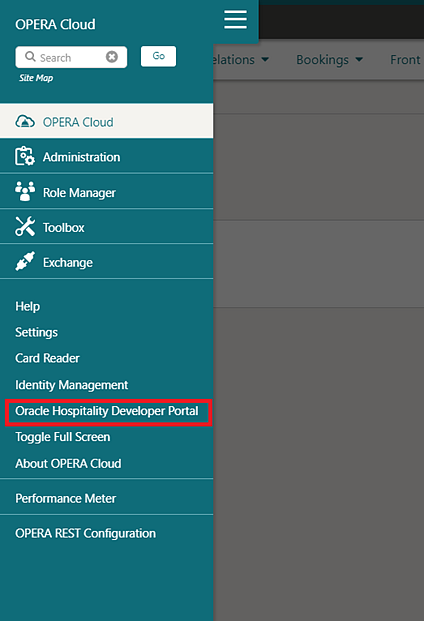Open the Exchange menu entry
This screenshot has width=424, height=621.
[106, 262]
